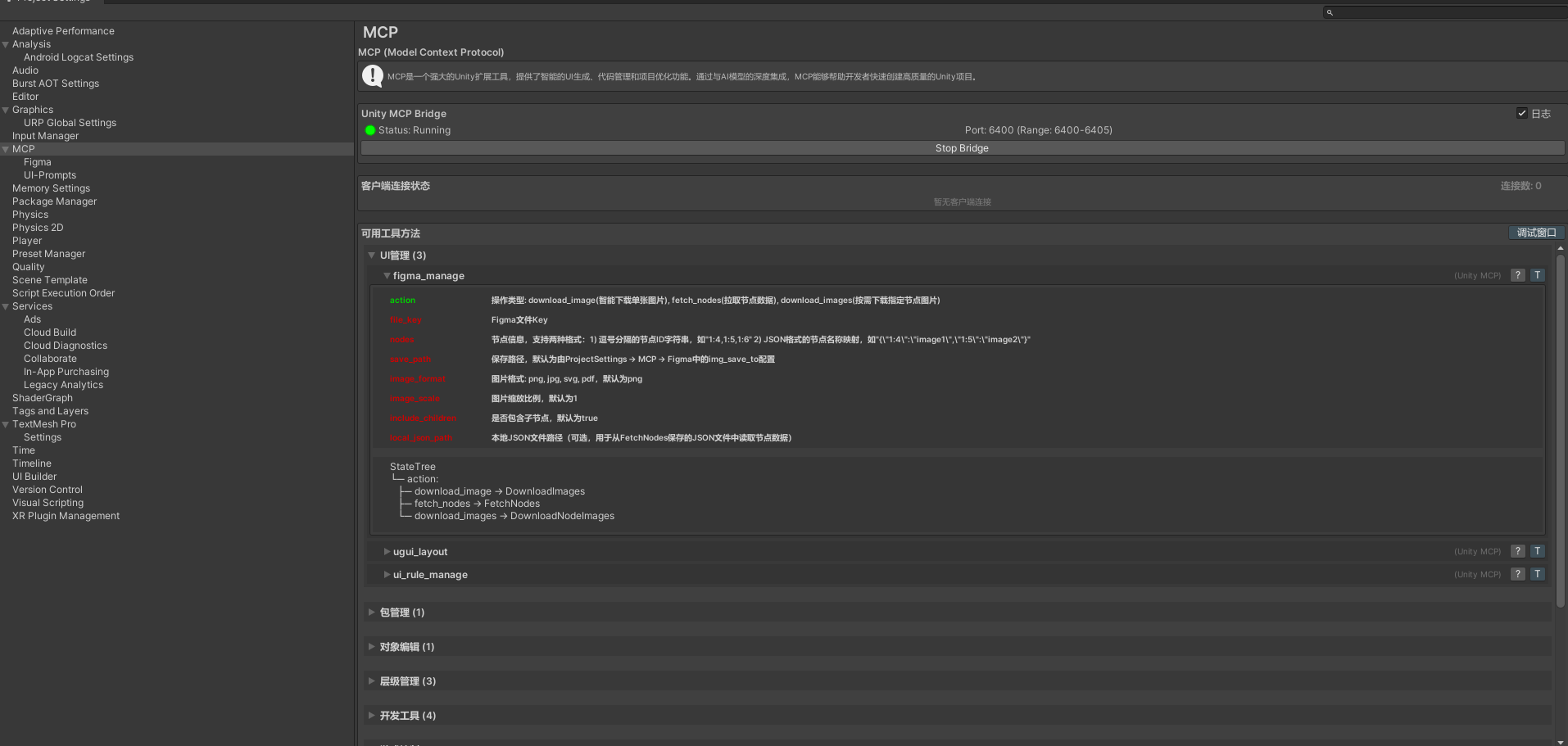Click the "image_format" parameter name
The width and height of the screenshot is (1568, 746).
tap(418, 379)
